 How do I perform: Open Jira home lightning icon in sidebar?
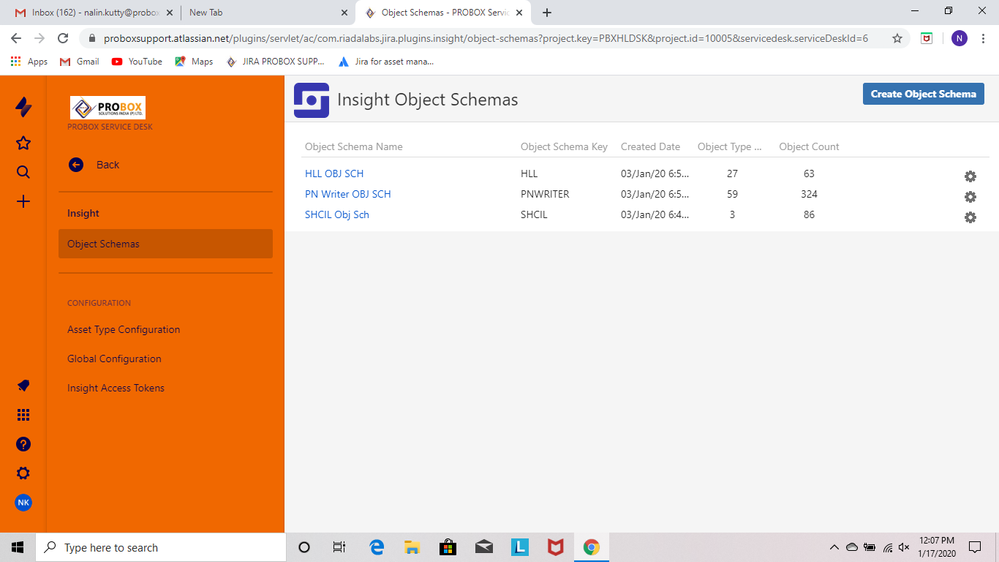(24, 106)
